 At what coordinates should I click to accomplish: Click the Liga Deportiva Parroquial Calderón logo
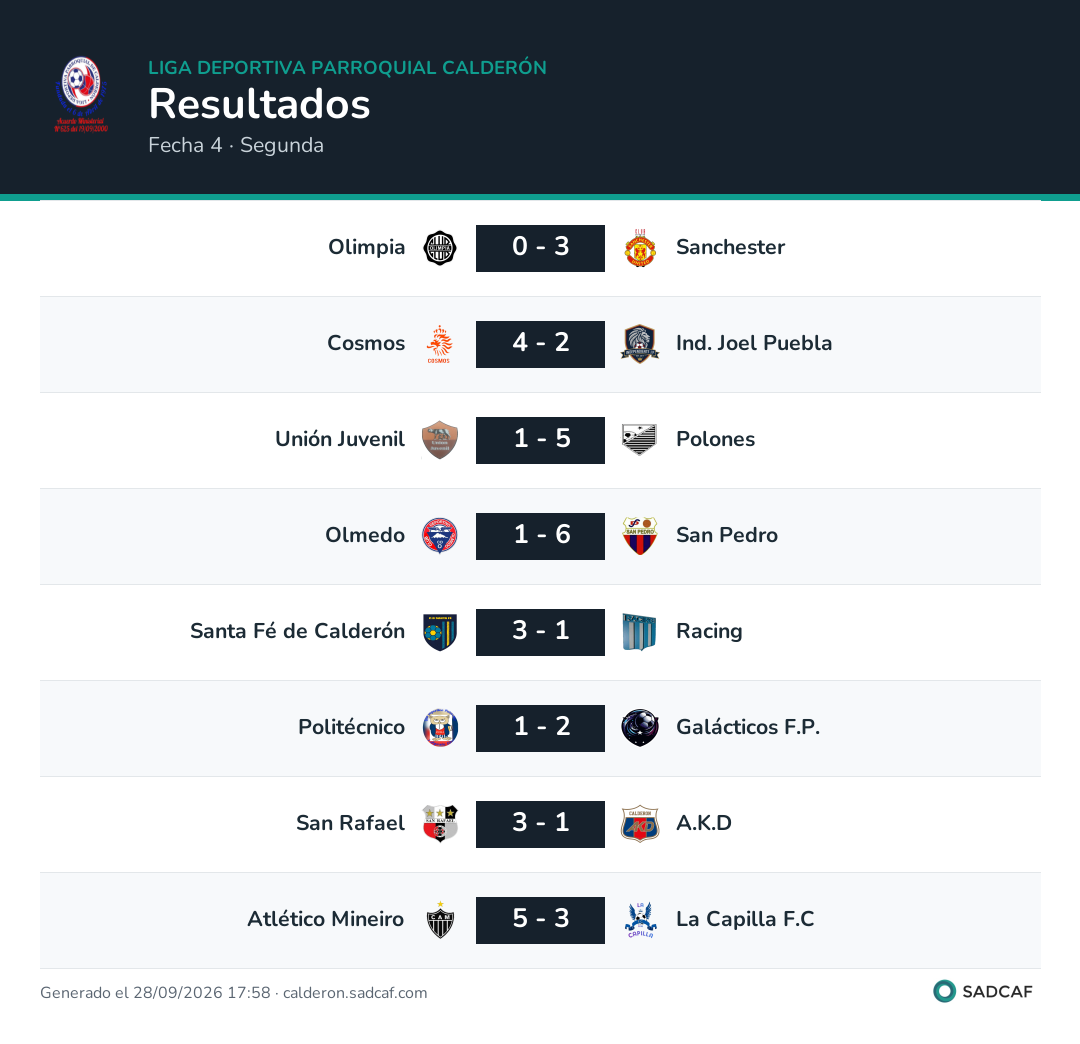click(81, 95)
